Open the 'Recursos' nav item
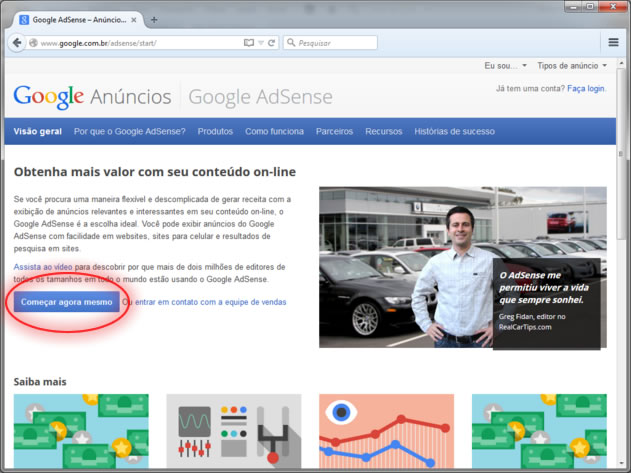 point(384,131)
